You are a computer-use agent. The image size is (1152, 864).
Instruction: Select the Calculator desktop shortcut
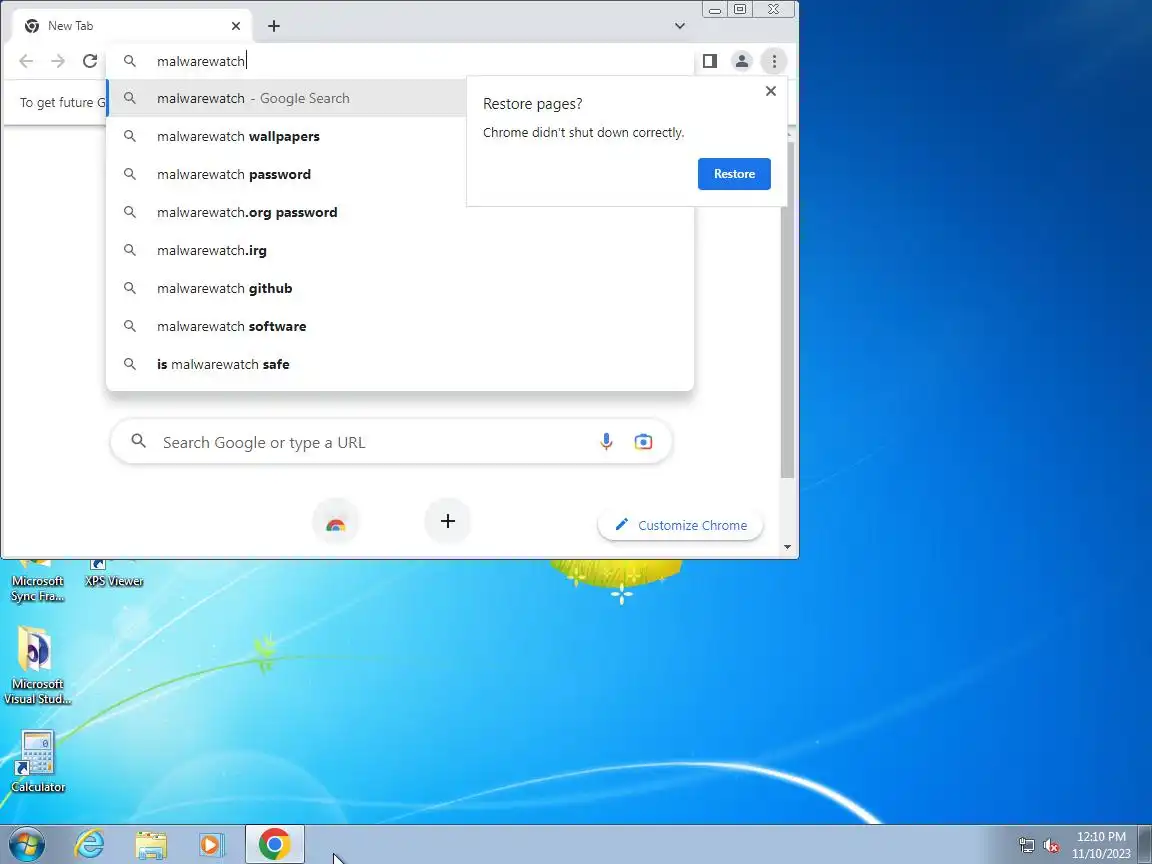(x=37, y=761)
